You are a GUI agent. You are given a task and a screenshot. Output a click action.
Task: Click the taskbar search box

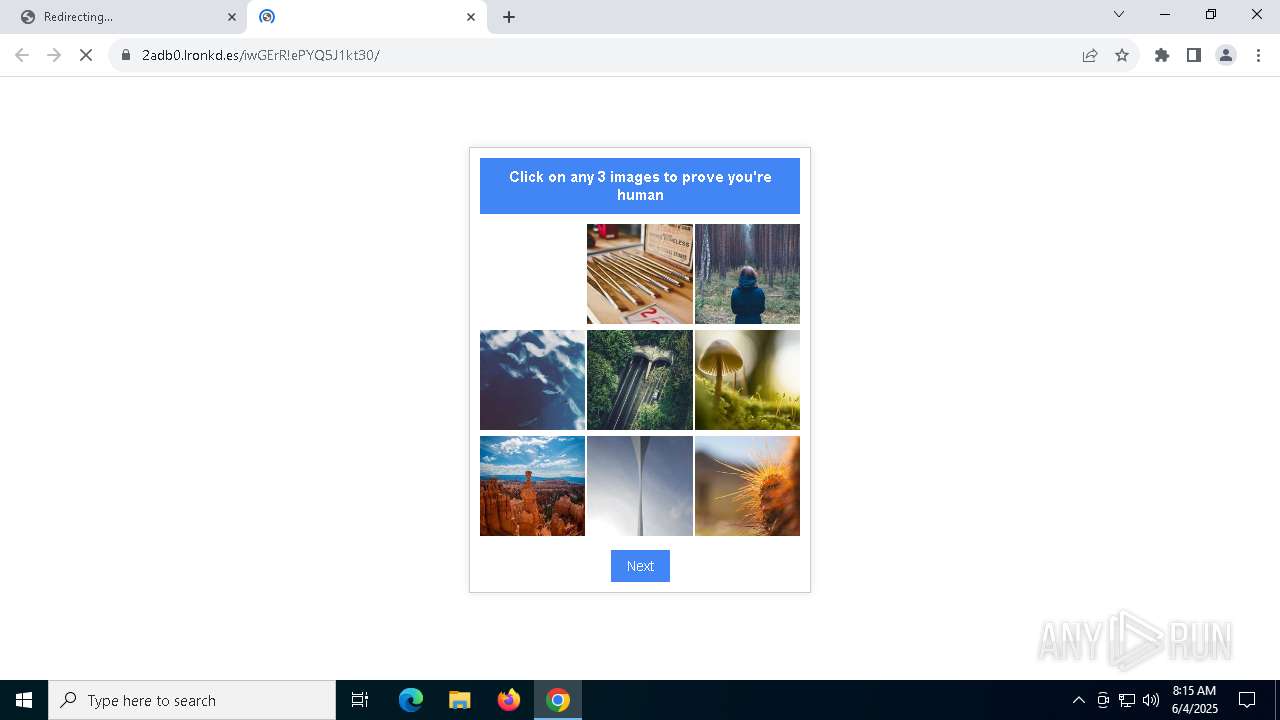[192, 700]
